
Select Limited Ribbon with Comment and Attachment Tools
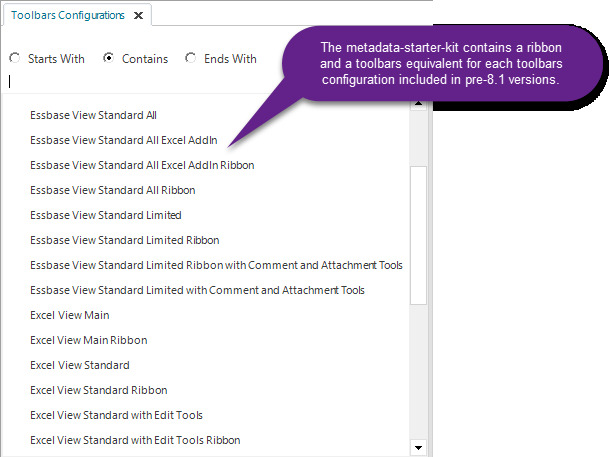[216, 265]
